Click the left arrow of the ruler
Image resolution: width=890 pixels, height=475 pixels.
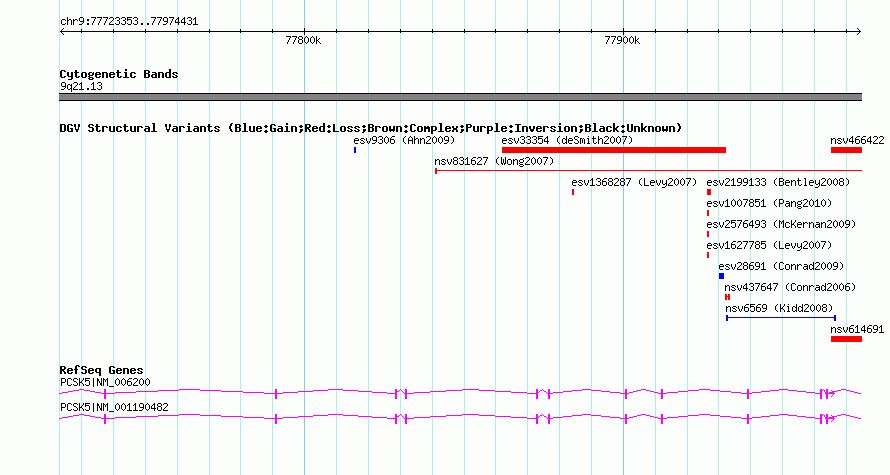pos(62,32)
